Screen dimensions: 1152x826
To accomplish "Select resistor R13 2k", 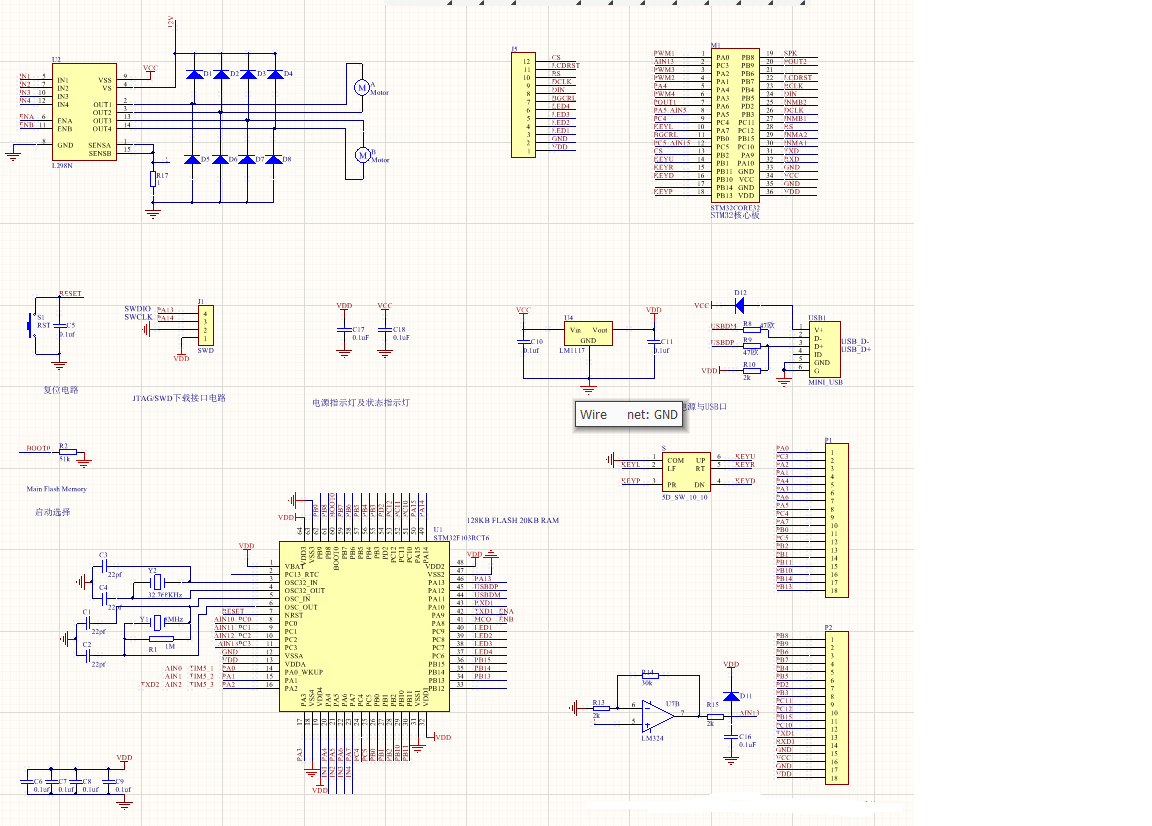I will [x=601, y=709].
